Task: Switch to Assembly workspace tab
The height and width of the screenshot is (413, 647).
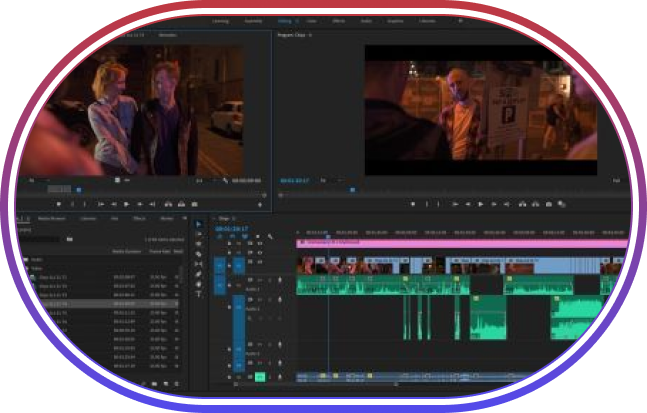Action: [253, 21]
